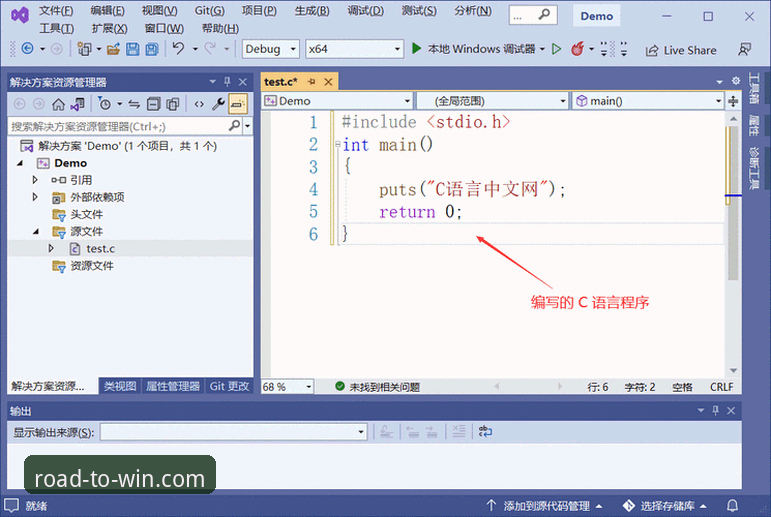Open the 调试(D) menu
771x517 pixels.
pos(365,10)
